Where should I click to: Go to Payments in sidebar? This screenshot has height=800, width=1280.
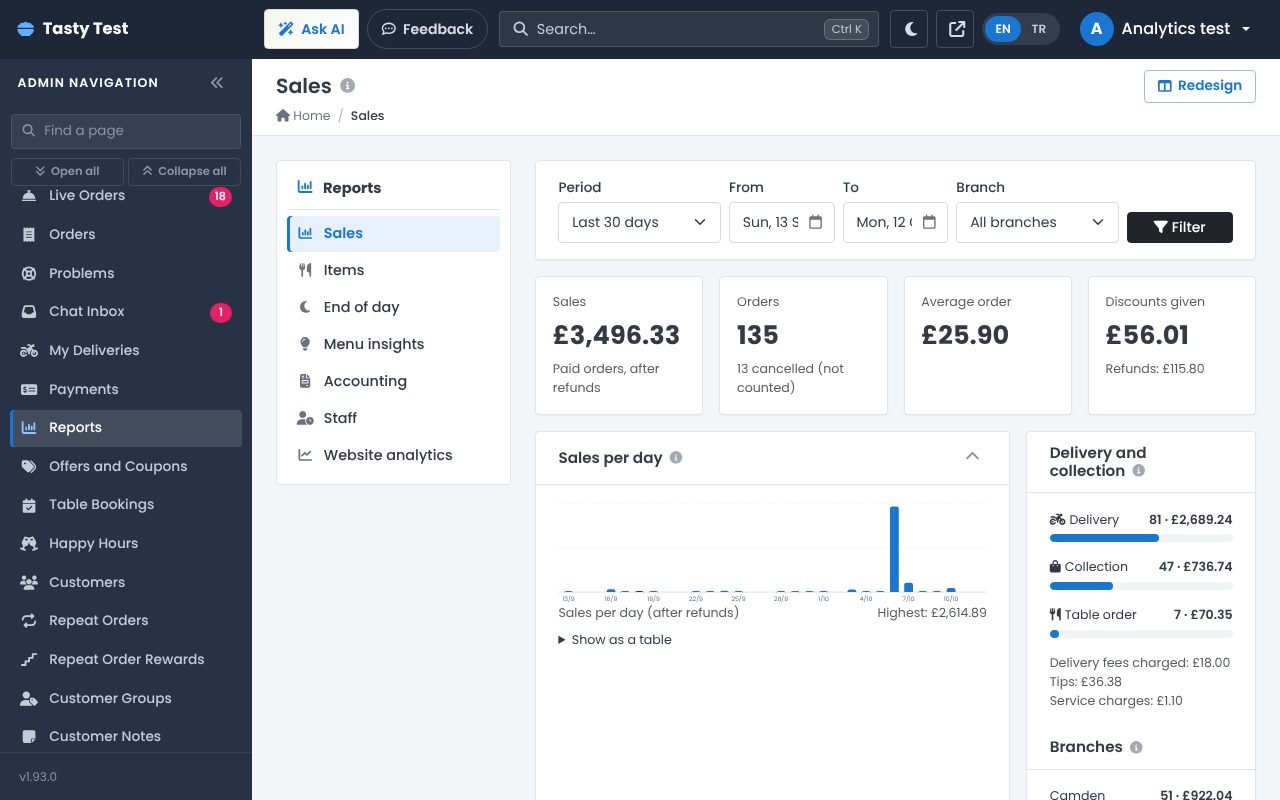tap(126, 389)
